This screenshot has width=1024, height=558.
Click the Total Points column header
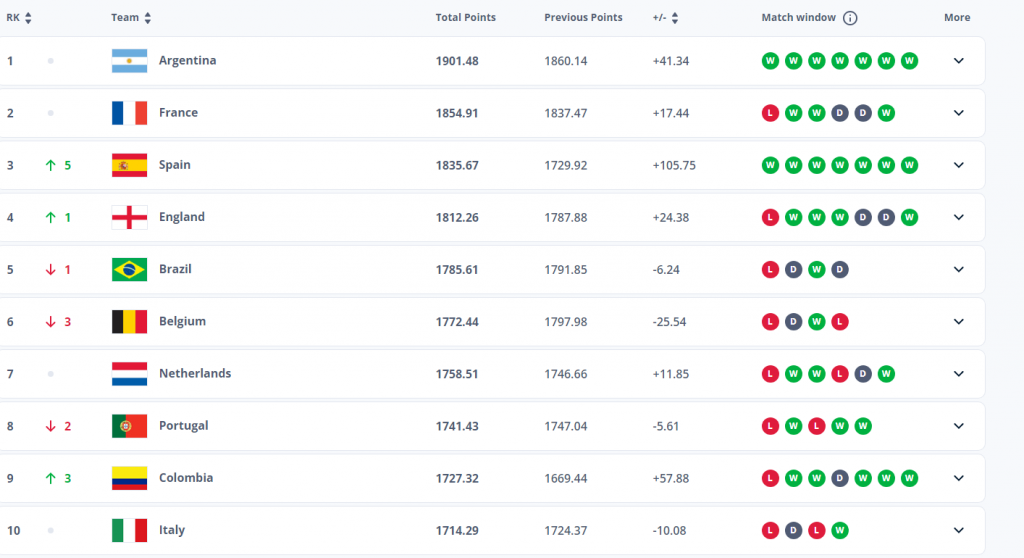point(465,18)
